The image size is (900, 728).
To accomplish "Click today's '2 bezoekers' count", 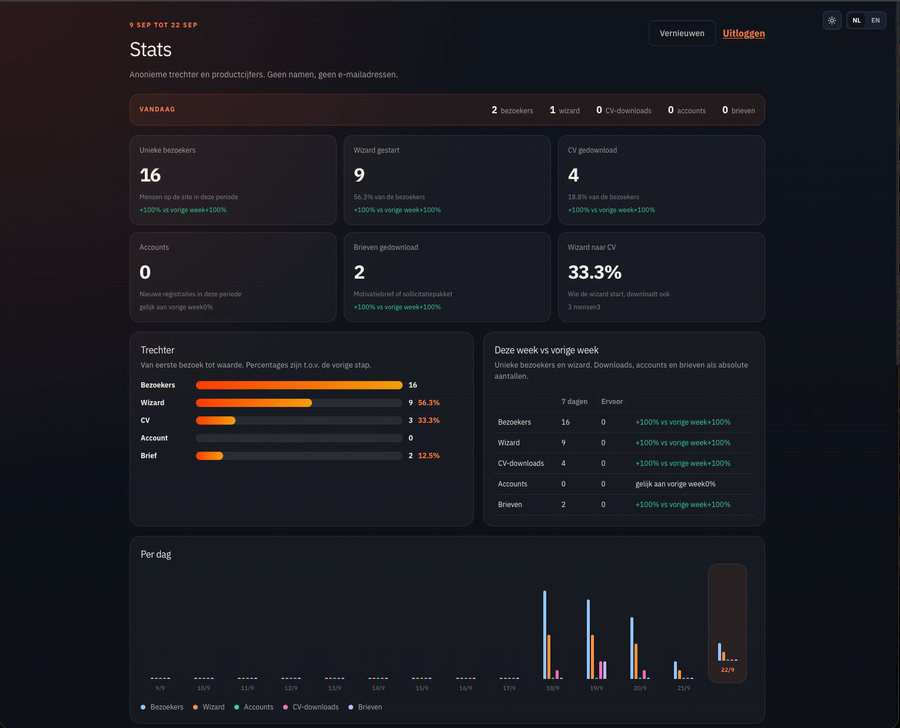I will click(512, 110).
